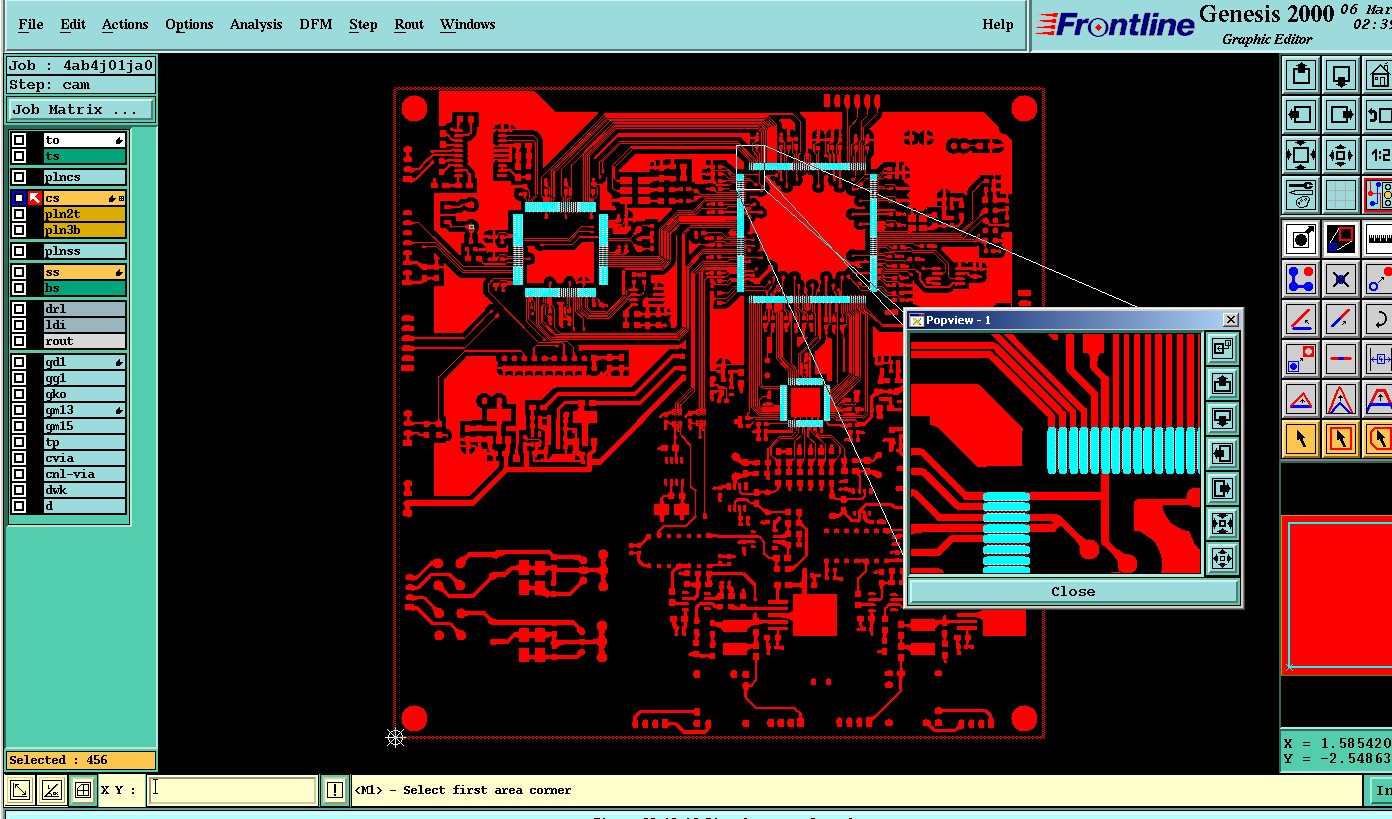Toggle display checkbox for layer rout
The height and width of the screenshot is (819, 1392).
(x=19, y=341)
